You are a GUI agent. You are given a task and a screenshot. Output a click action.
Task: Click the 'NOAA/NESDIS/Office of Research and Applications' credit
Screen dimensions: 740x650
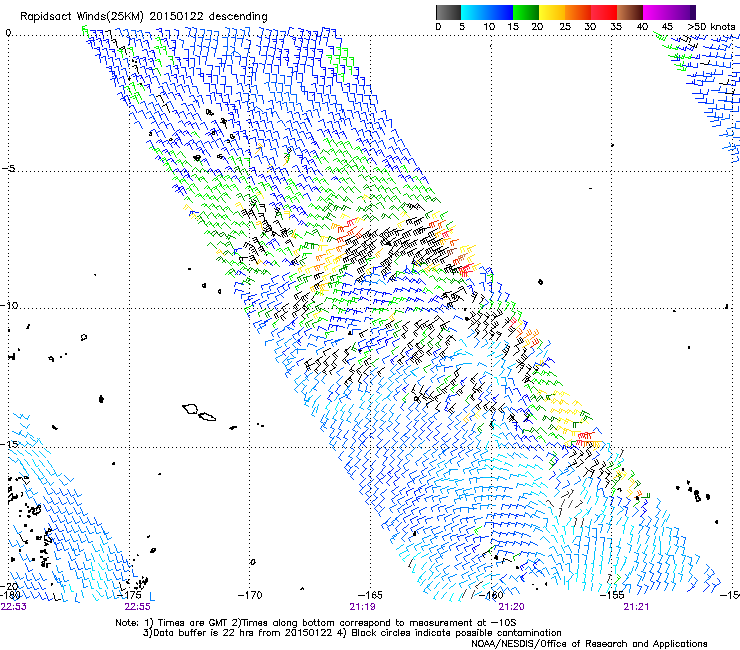coord(589,644)
